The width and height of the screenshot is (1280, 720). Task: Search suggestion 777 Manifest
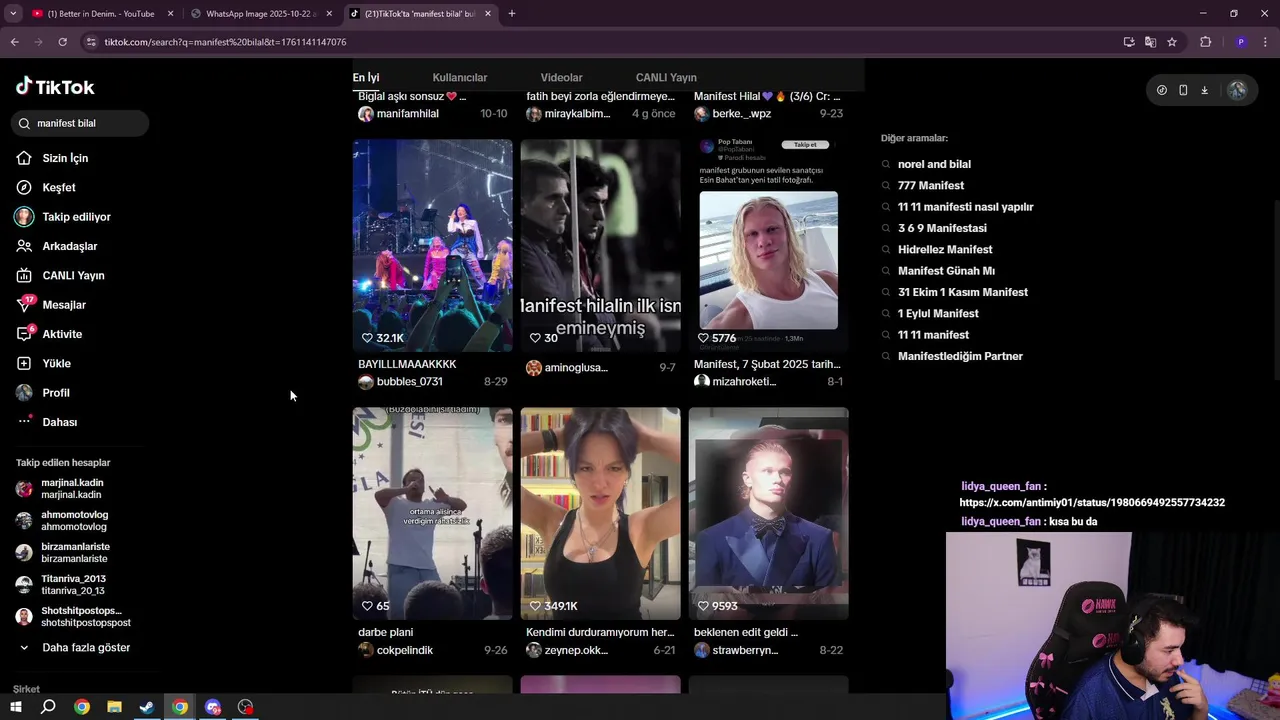click(931, 186)
